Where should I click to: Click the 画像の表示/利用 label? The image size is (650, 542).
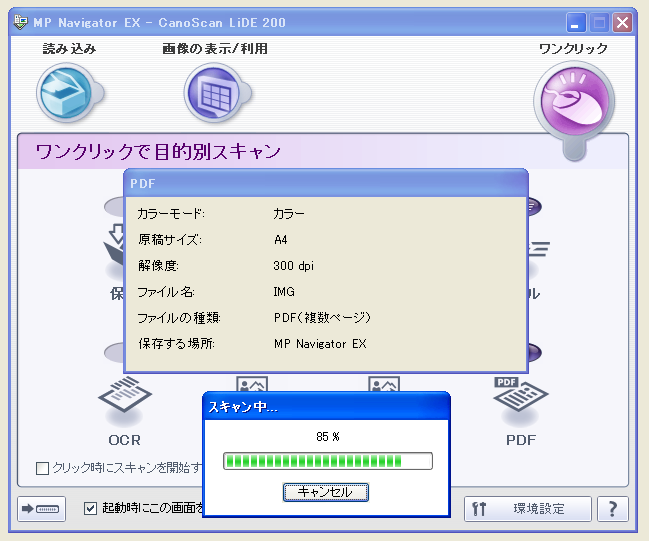[x=215, y=49]
